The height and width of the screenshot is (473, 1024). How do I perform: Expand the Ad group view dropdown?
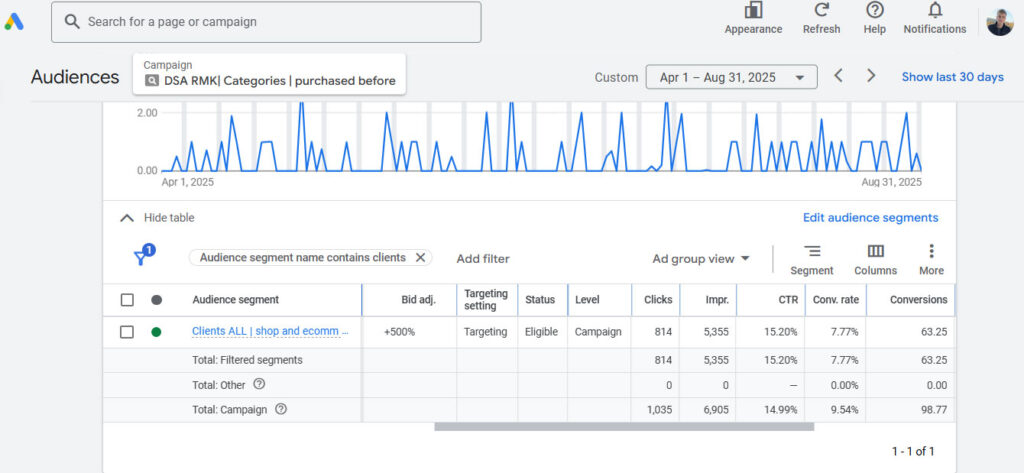(701, 259)
